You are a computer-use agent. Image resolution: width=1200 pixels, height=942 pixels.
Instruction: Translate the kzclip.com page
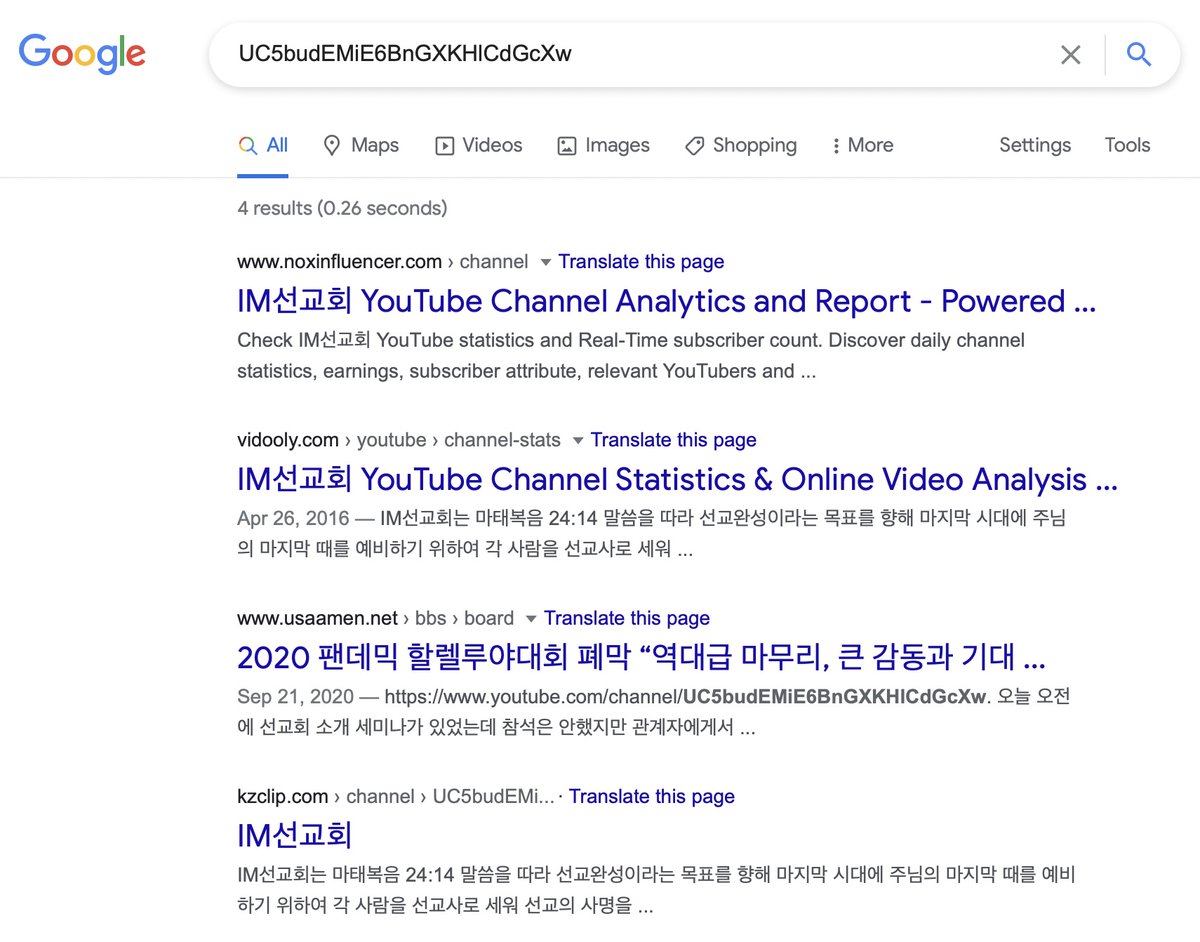point(652,796)
